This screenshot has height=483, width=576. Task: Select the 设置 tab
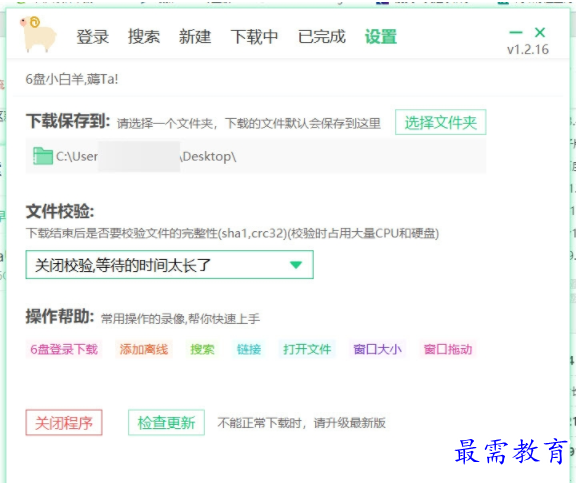(x=381, y=37)
